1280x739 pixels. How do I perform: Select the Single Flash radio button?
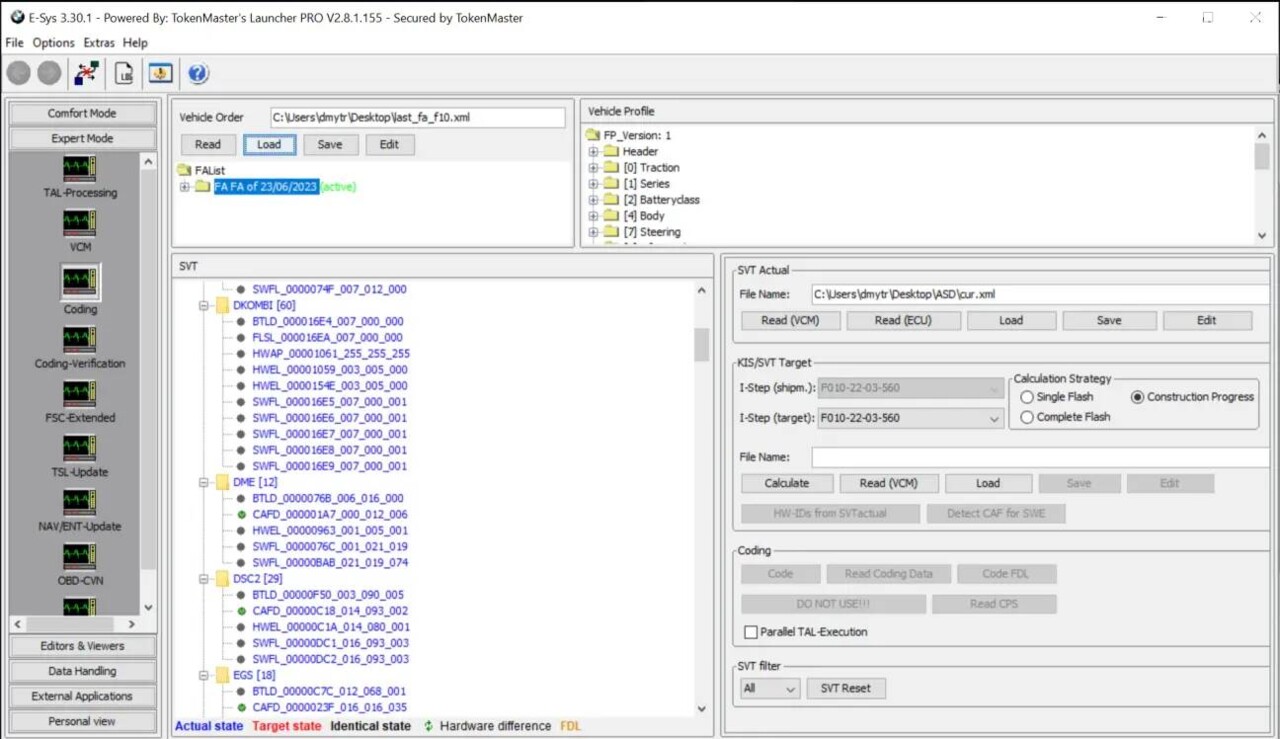(1027, 397)
